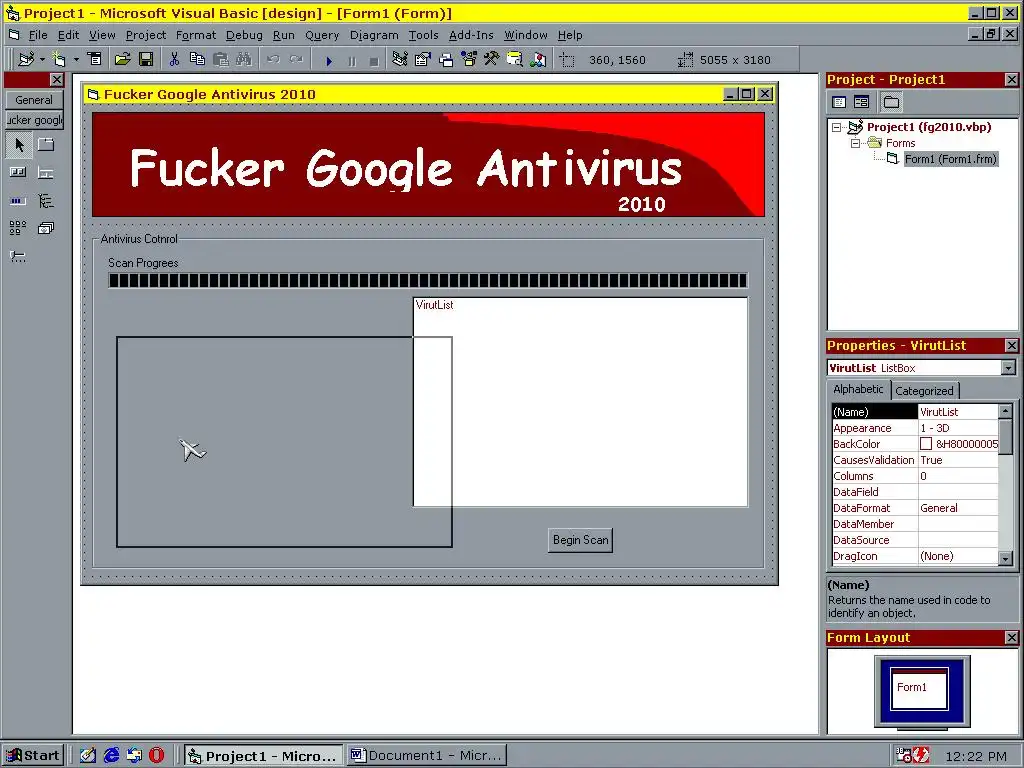This screenshot has width=1024, height=768.
Task: Click the Cut scissors icon
Action: 174,59
